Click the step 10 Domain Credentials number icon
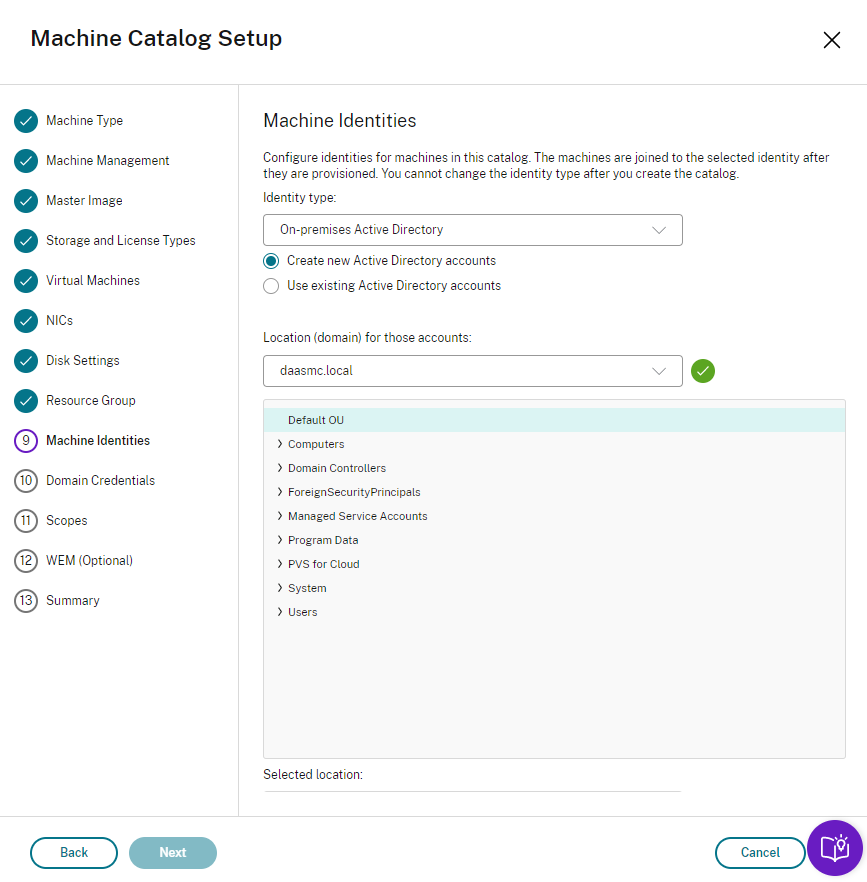867x882 pixels. click(x=26, y=481)
